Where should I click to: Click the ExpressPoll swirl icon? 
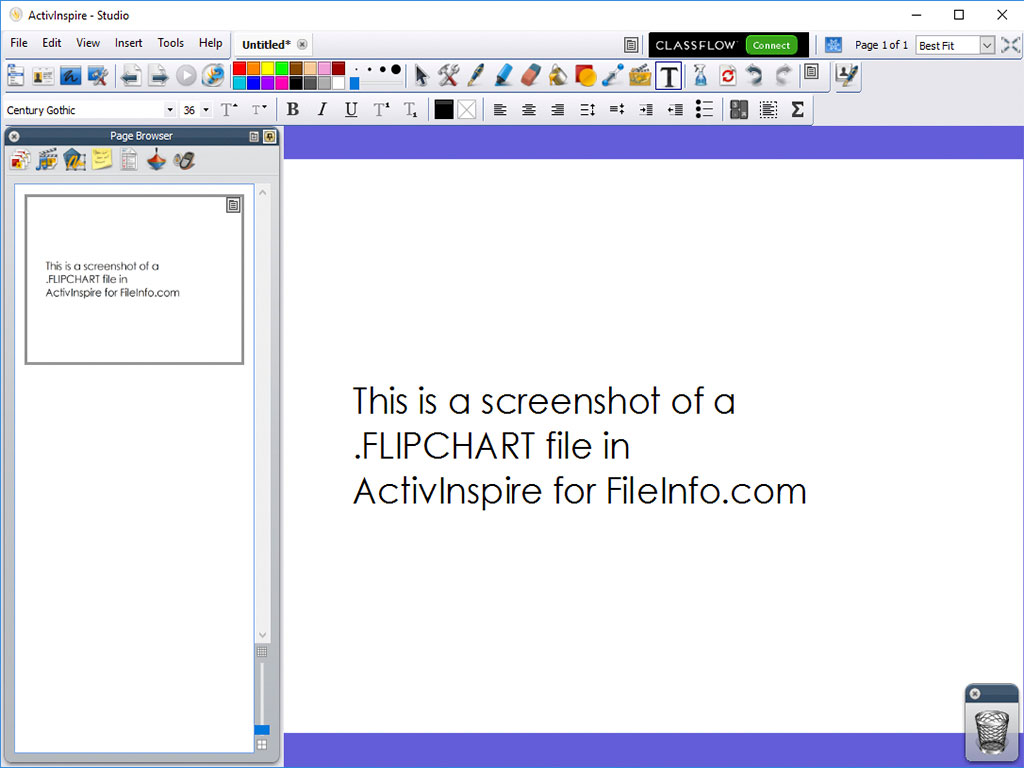pos(213,76)
